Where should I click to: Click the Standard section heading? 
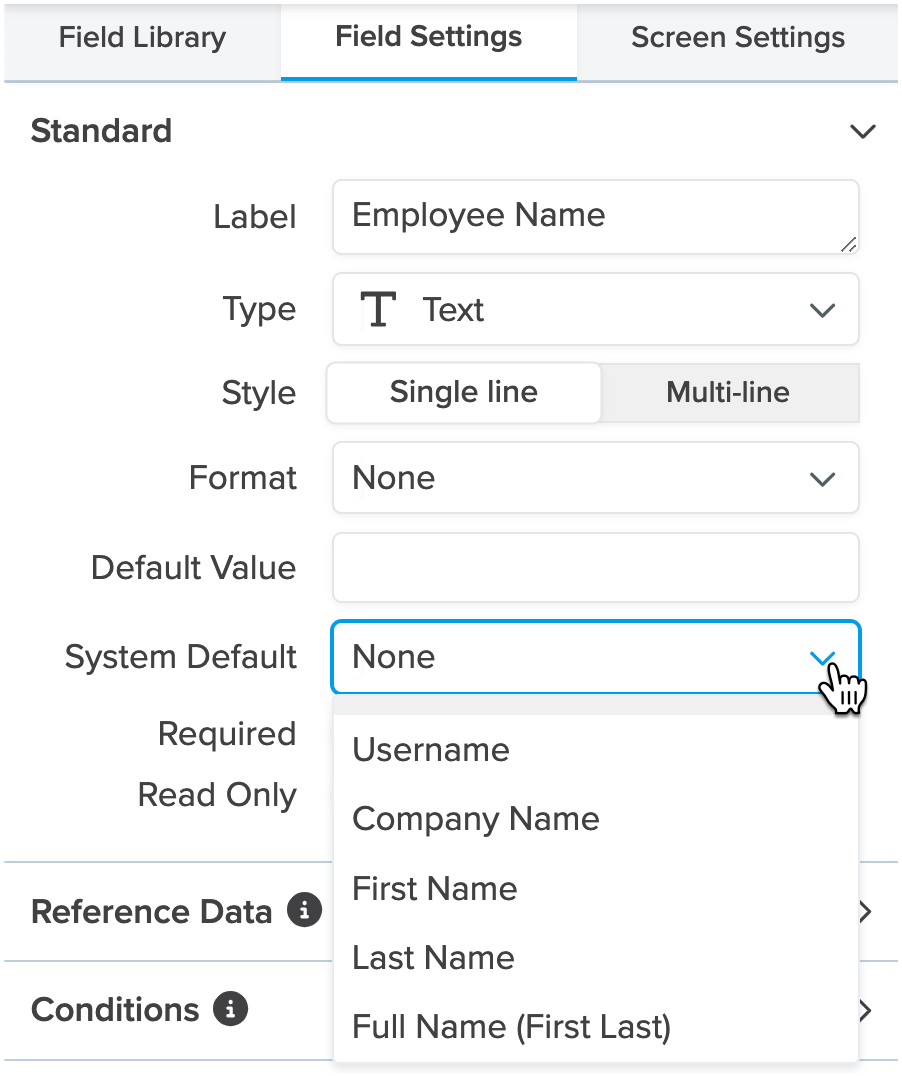(x=102, y=131)
